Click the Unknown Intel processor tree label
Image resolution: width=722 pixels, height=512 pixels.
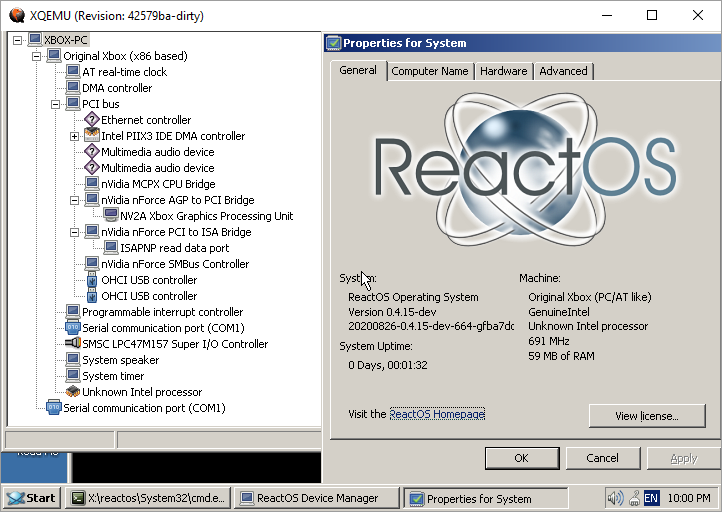142,392
